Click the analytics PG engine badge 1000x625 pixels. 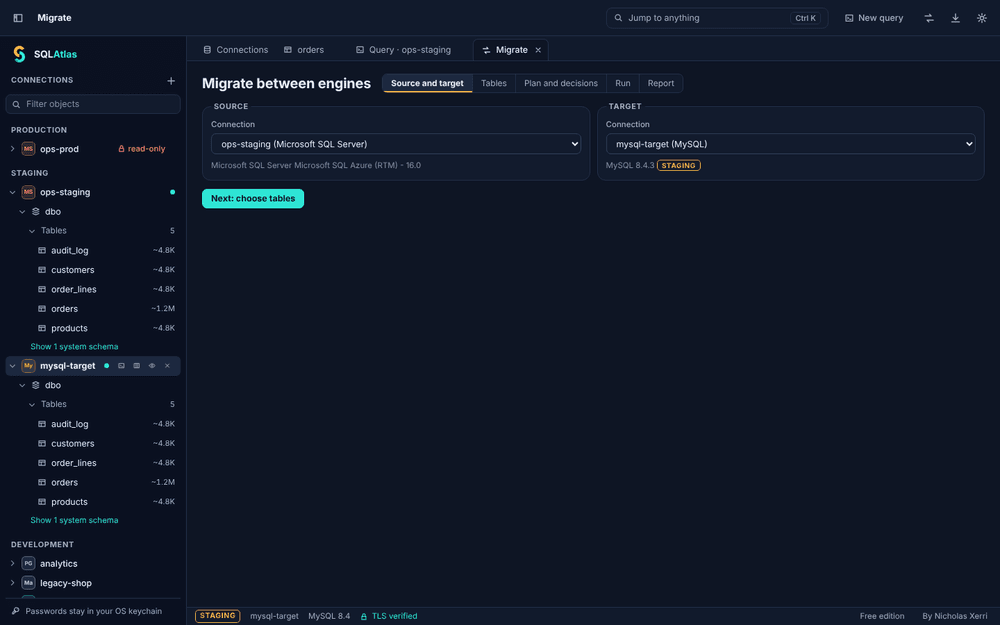click(x=28, y=564)
